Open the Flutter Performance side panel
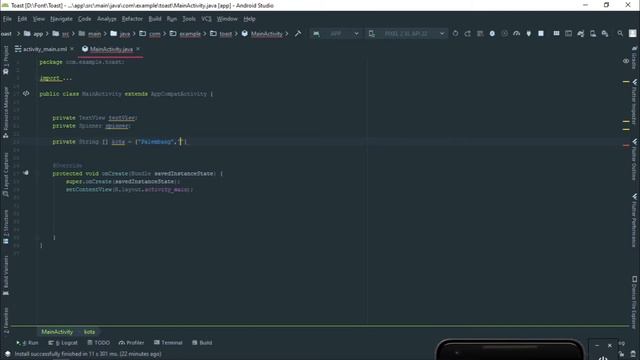Screen dimensions: 640x360 634,220
